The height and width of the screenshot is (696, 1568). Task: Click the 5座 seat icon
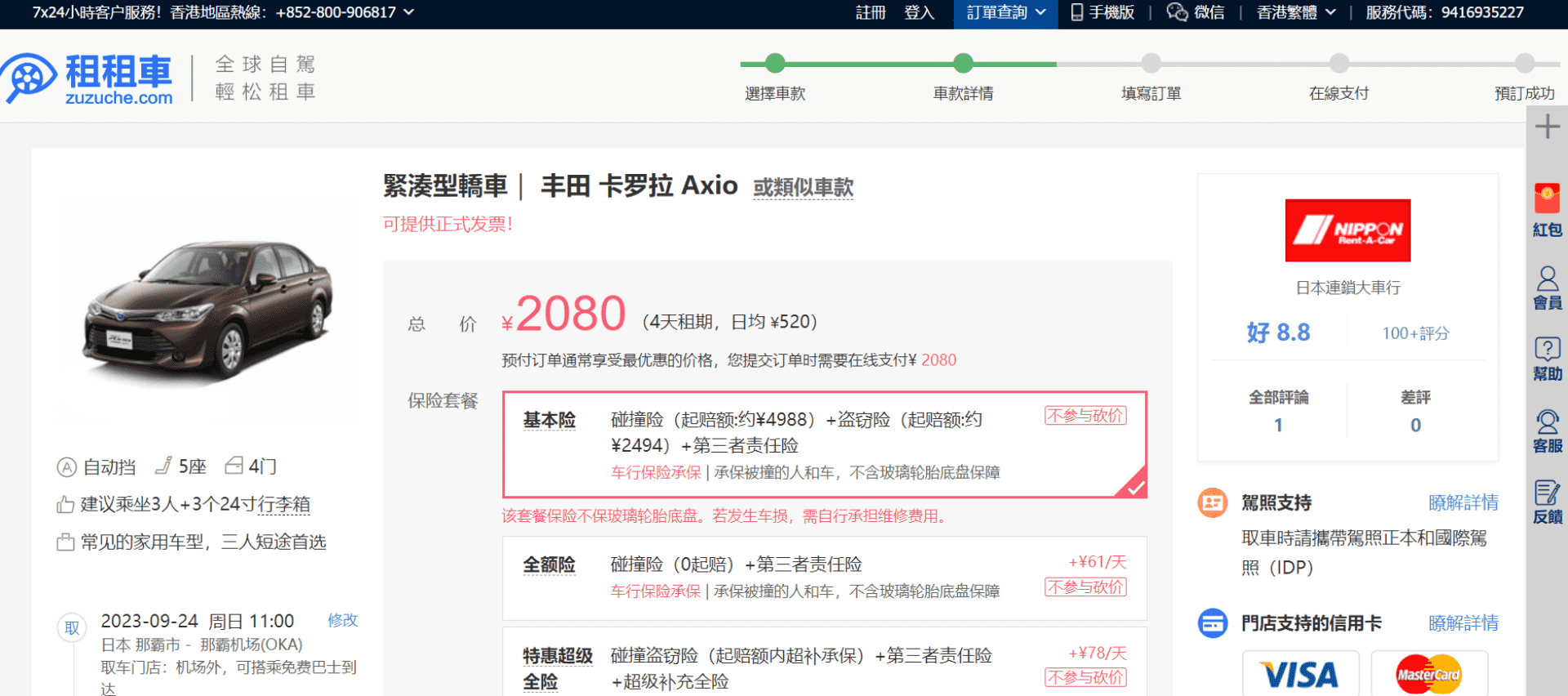point(163,466)
